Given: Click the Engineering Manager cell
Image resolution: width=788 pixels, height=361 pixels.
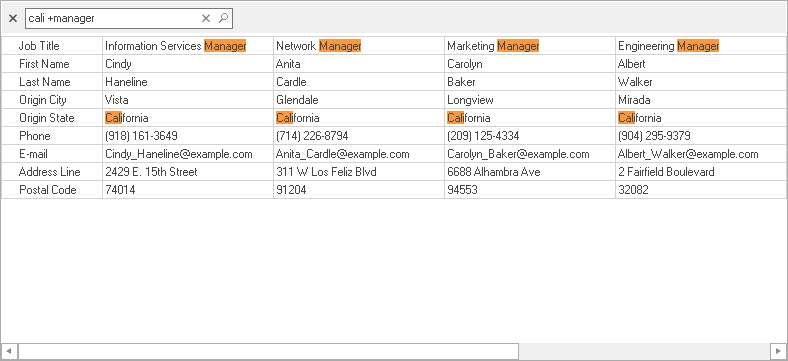Looking at the screenshot, I should point(702,46).
